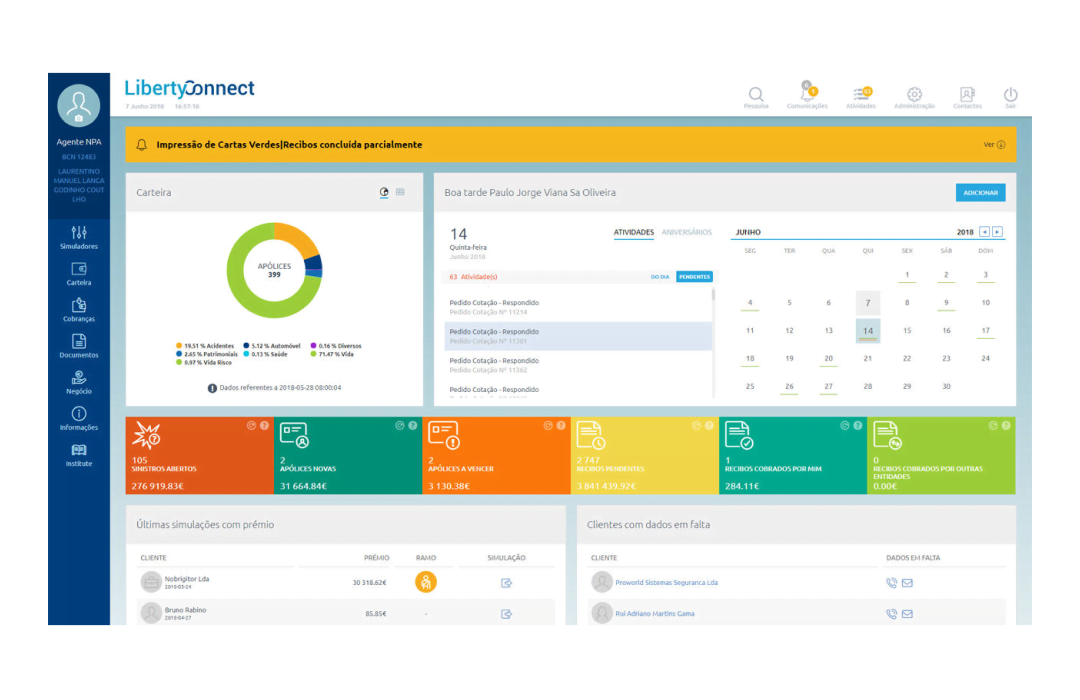Toggle the PENDENTES activities filter
This screenshot has height=700, width=1080.
pos(695,276)
